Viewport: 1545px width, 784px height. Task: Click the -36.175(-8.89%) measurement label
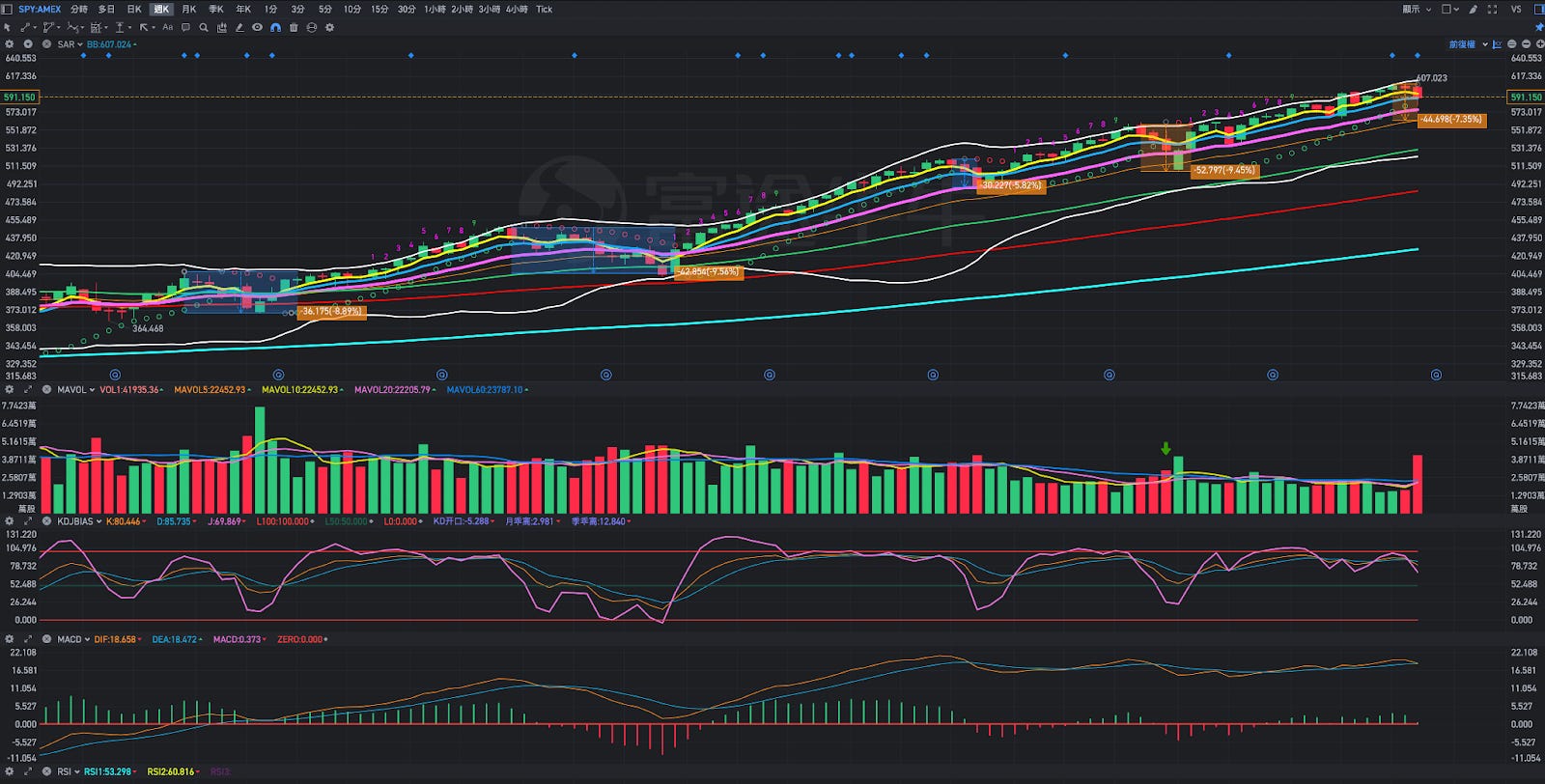point(332,312)
